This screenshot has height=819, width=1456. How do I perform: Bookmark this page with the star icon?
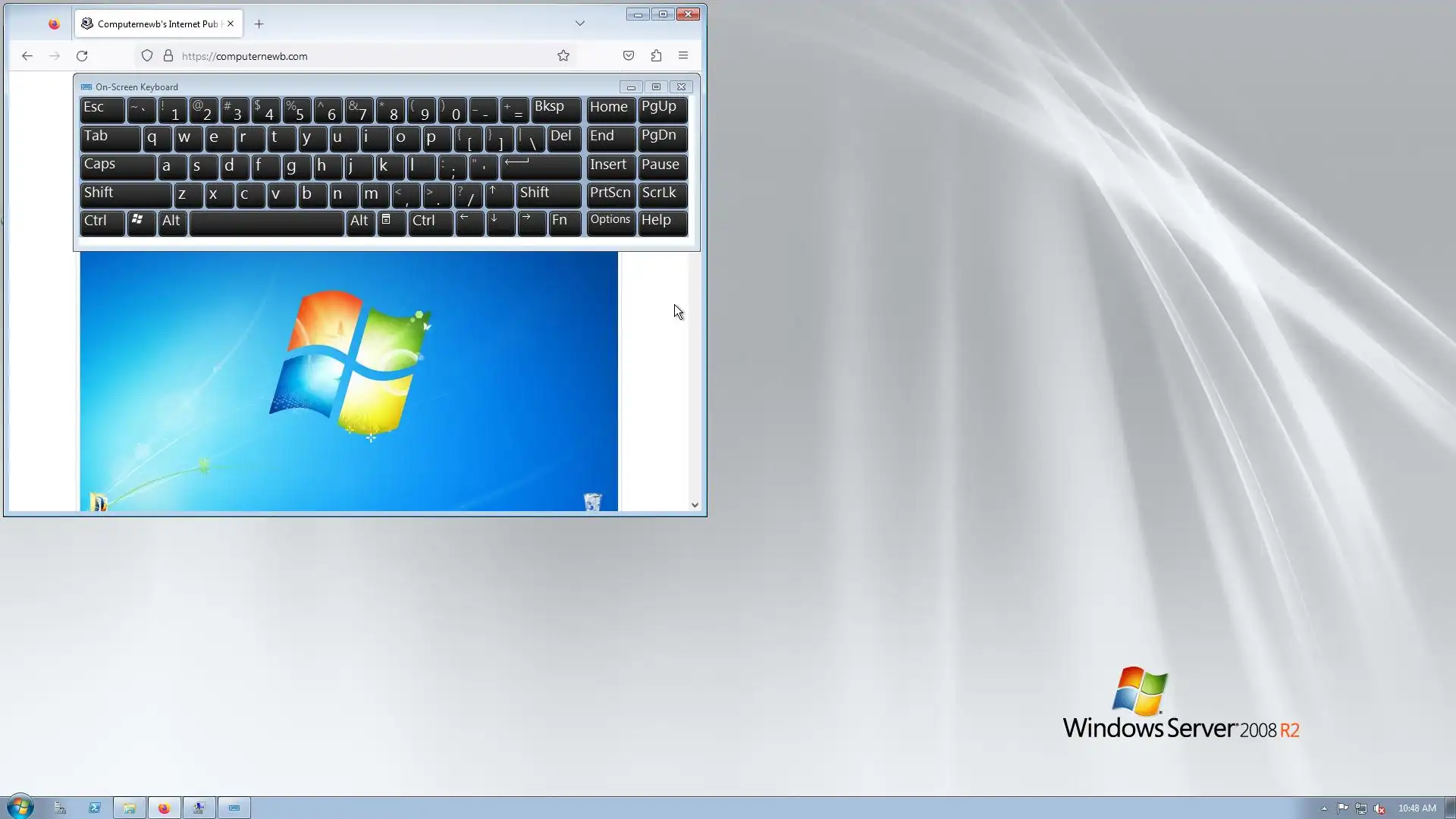coord(563,56)
